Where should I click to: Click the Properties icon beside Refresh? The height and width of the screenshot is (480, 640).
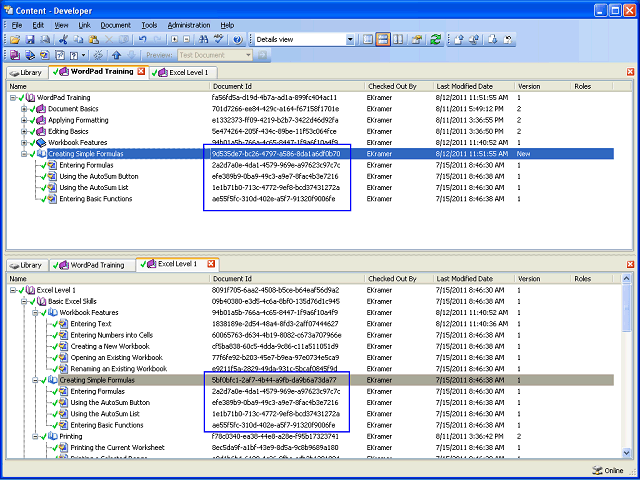(416, 40)
